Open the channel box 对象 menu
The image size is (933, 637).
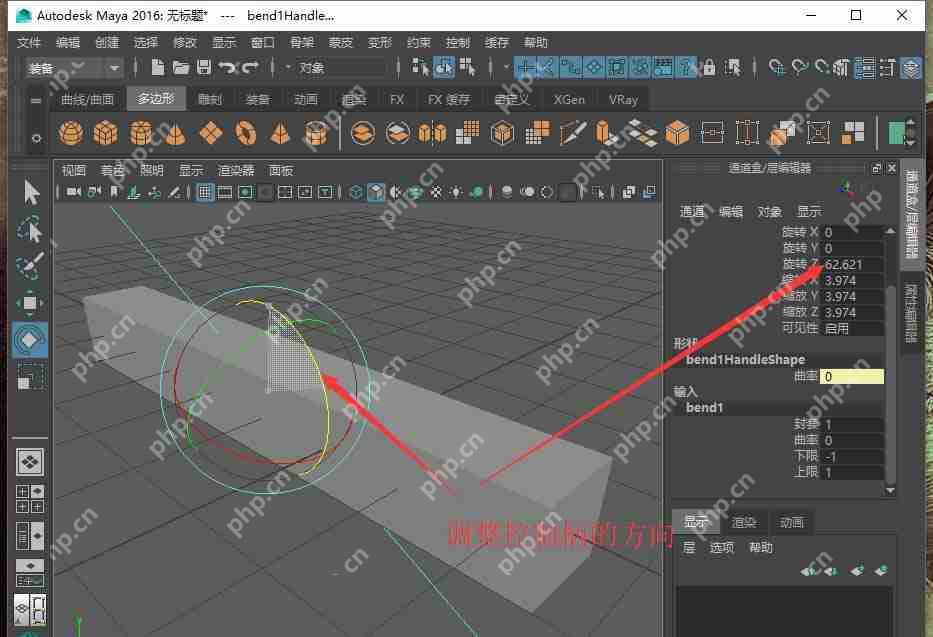(x=769, y=211)
